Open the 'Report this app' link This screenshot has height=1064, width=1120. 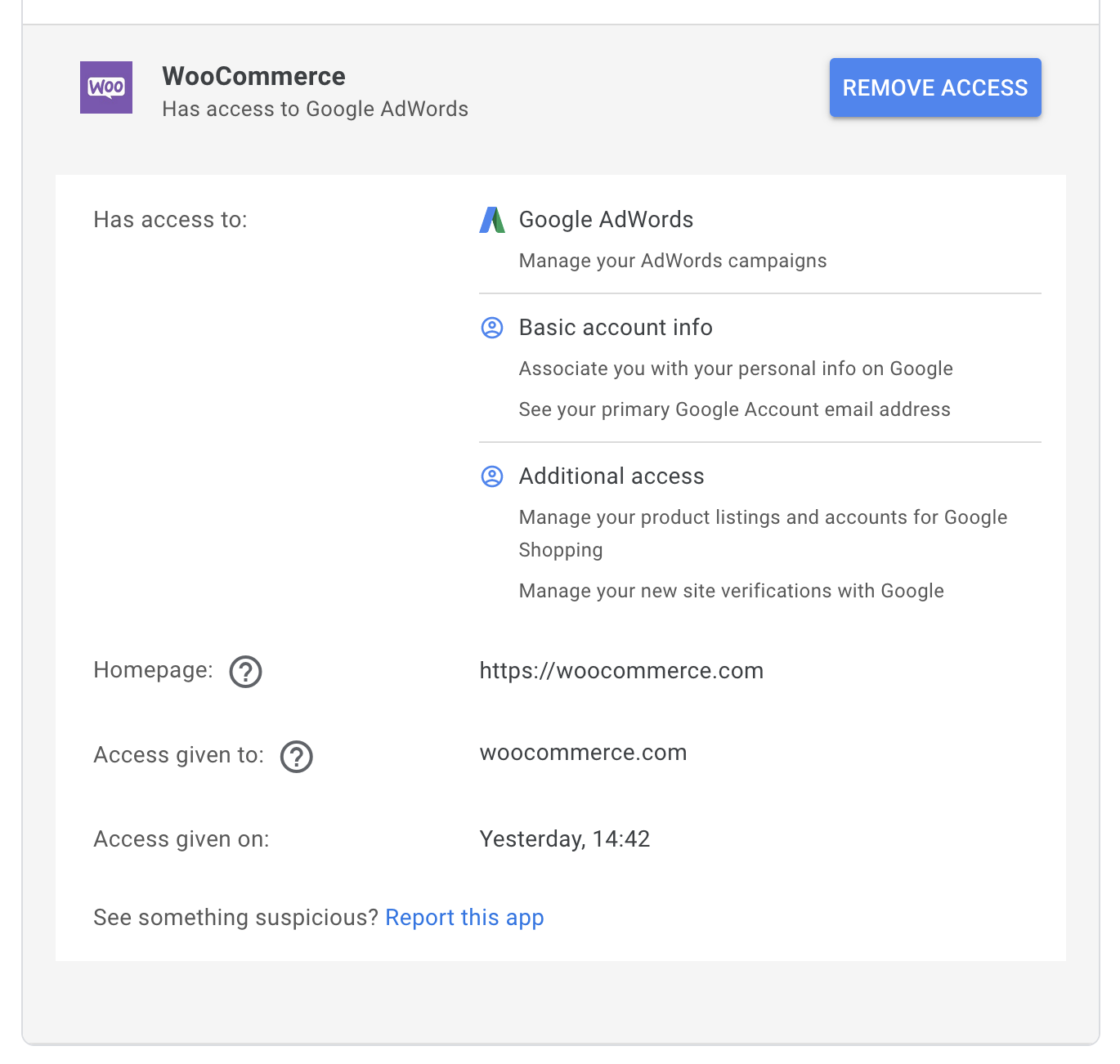(464, 918)
